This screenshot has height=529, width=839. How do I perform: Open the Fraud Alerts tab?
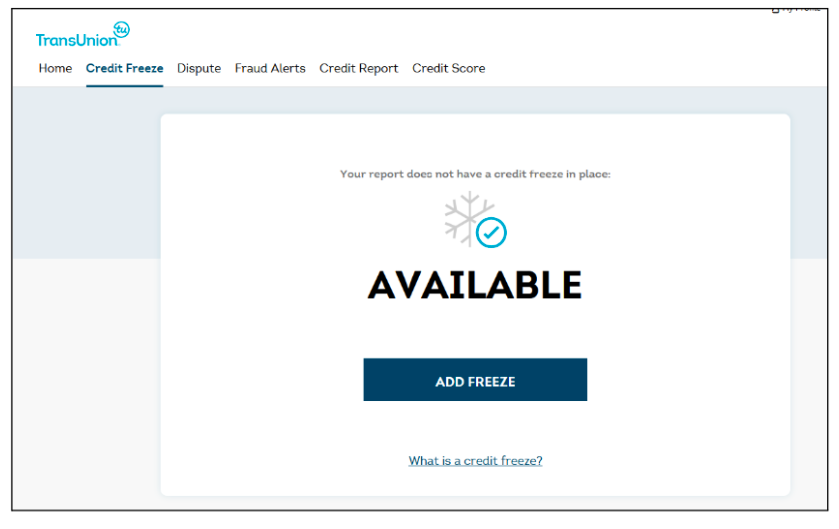[270, 68]
